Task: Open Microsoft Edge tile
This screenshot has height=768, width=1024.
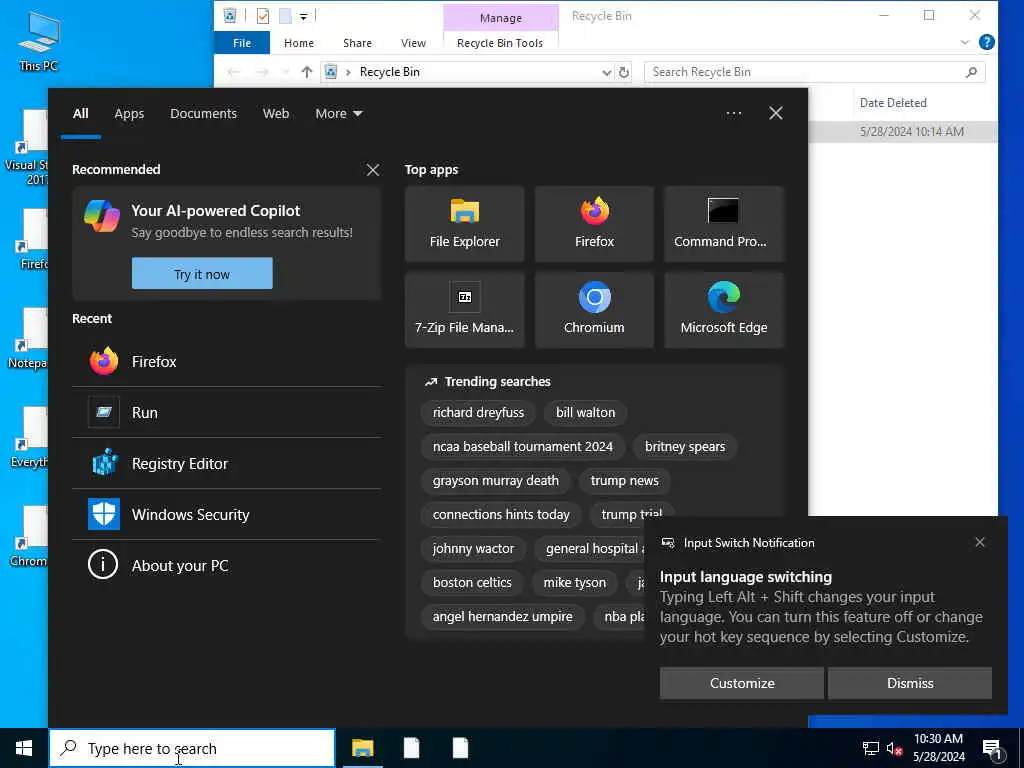Action: (724, 310)
